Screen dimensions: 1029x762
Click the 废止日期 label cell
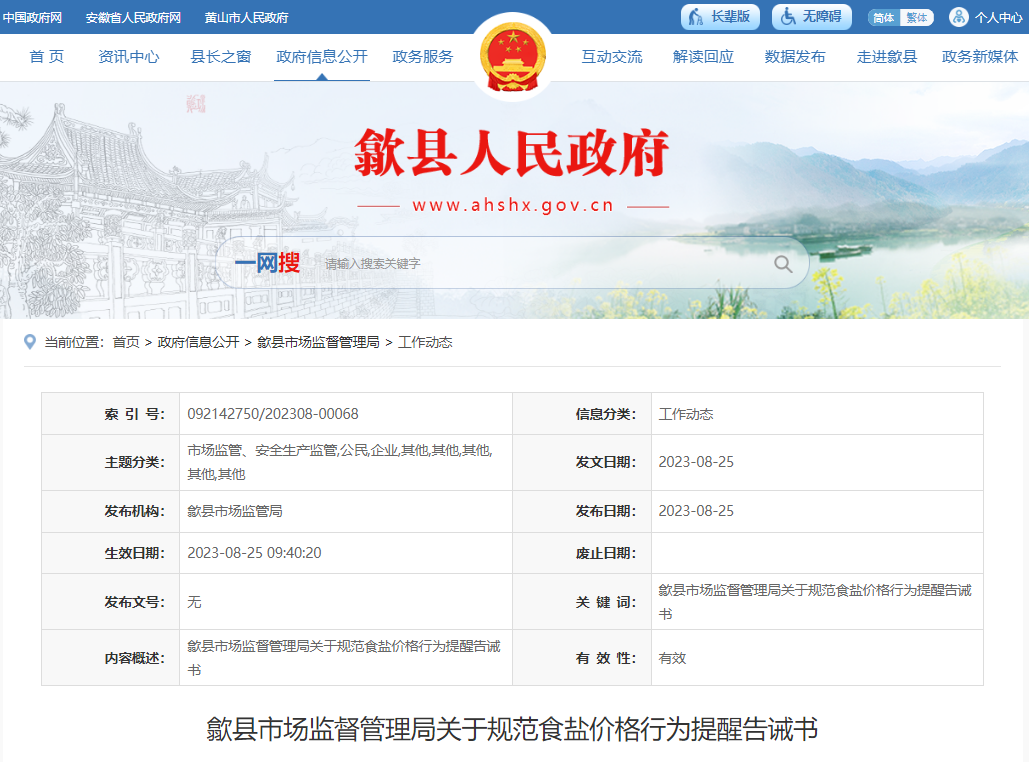pos(582,553)
